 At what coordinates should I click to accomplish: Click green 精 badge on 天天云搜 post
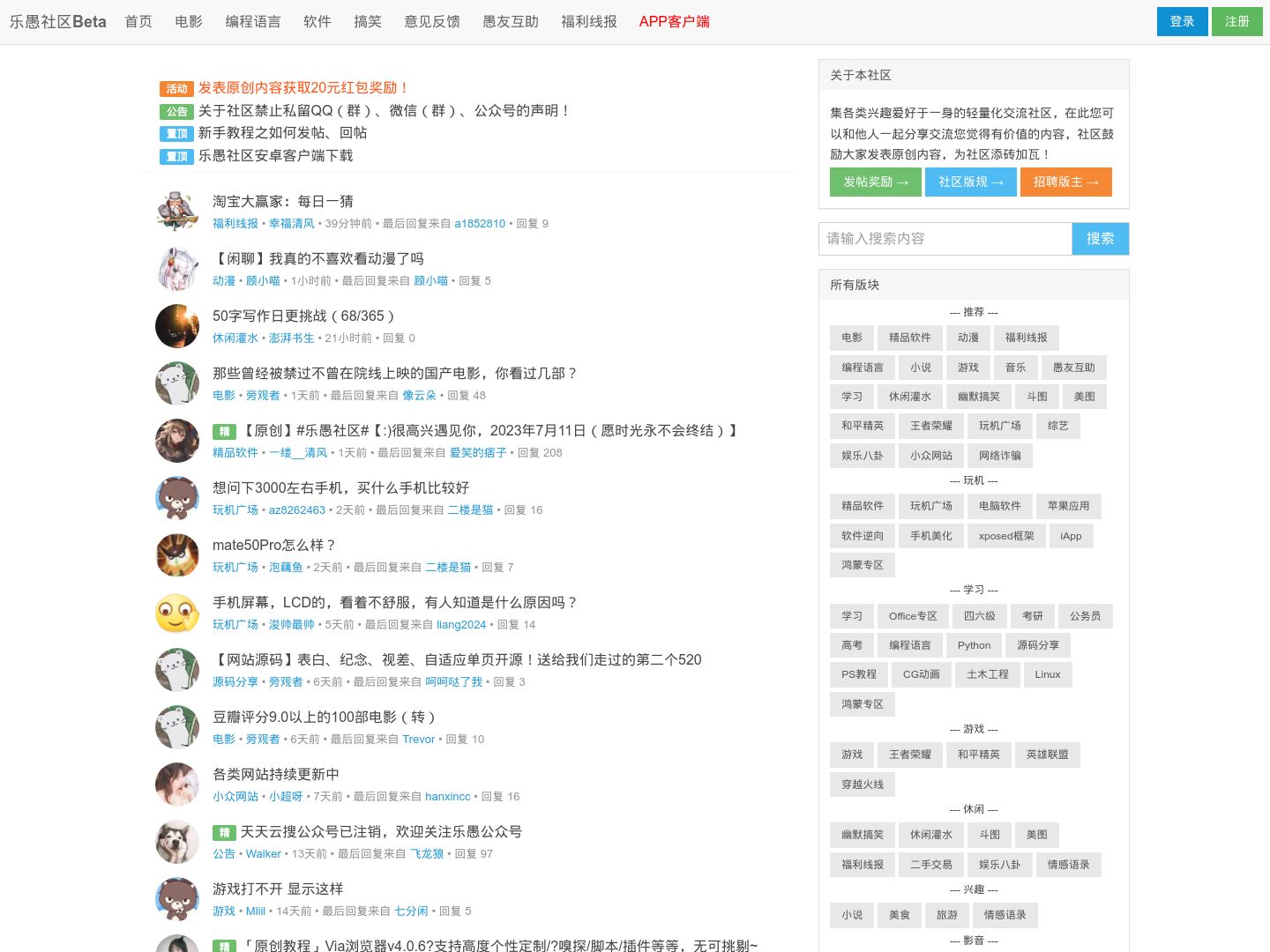[224, 833]
